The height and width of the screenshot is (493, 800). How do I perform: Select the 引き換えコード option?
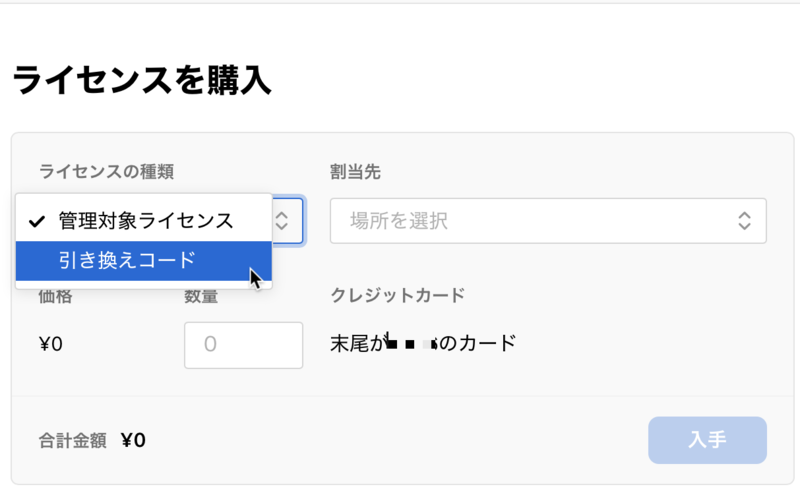click(x=143, y=261)
